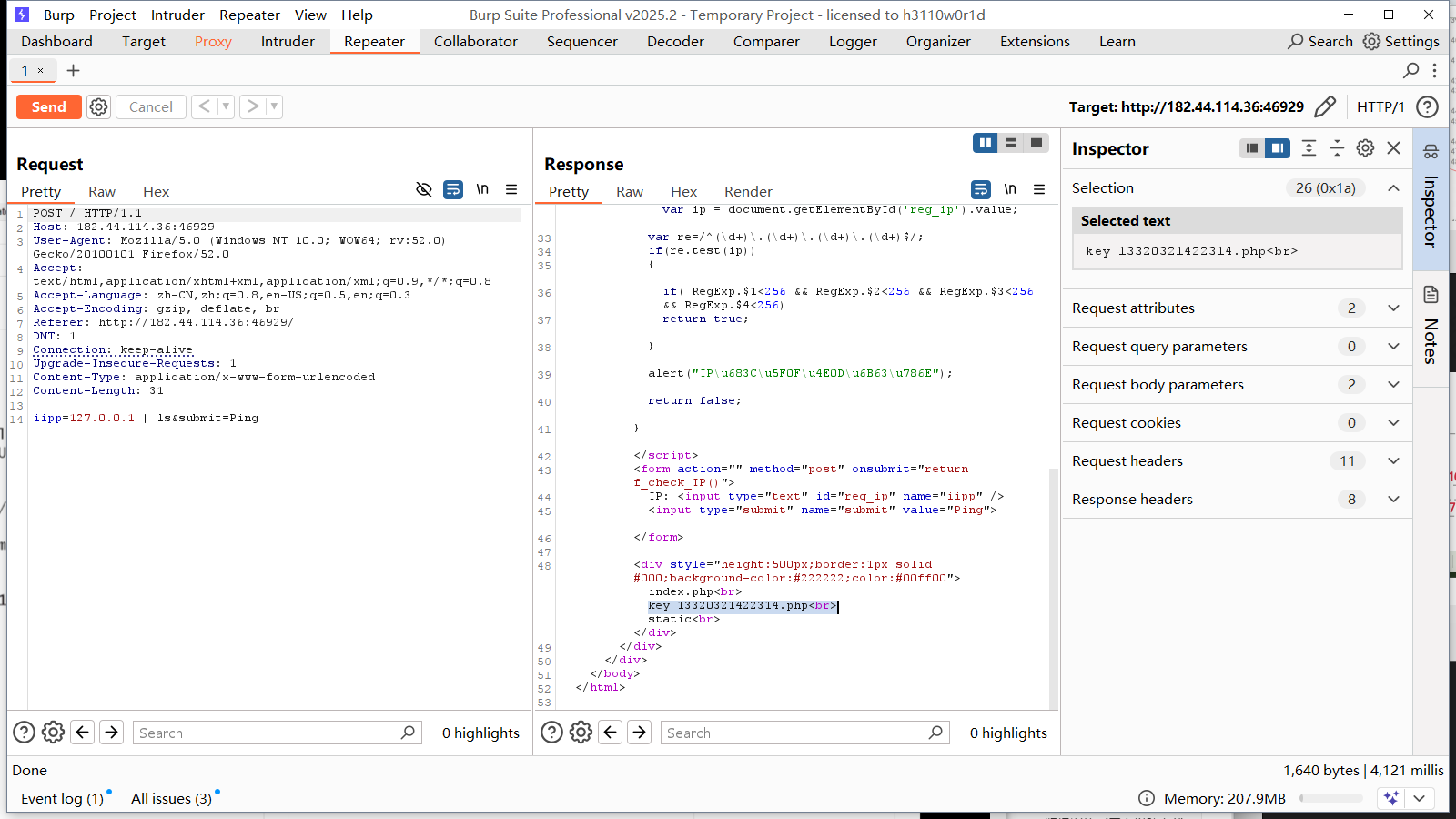The height and width of the screenshot is (819, 1456).
Task: Go to next request search match
Action: coord(112,732)
